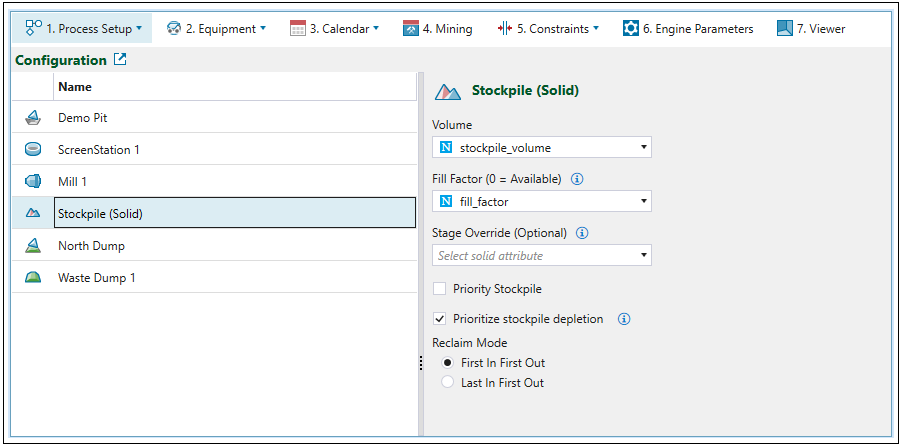Click the ScreenStation 1 icon

33,149
